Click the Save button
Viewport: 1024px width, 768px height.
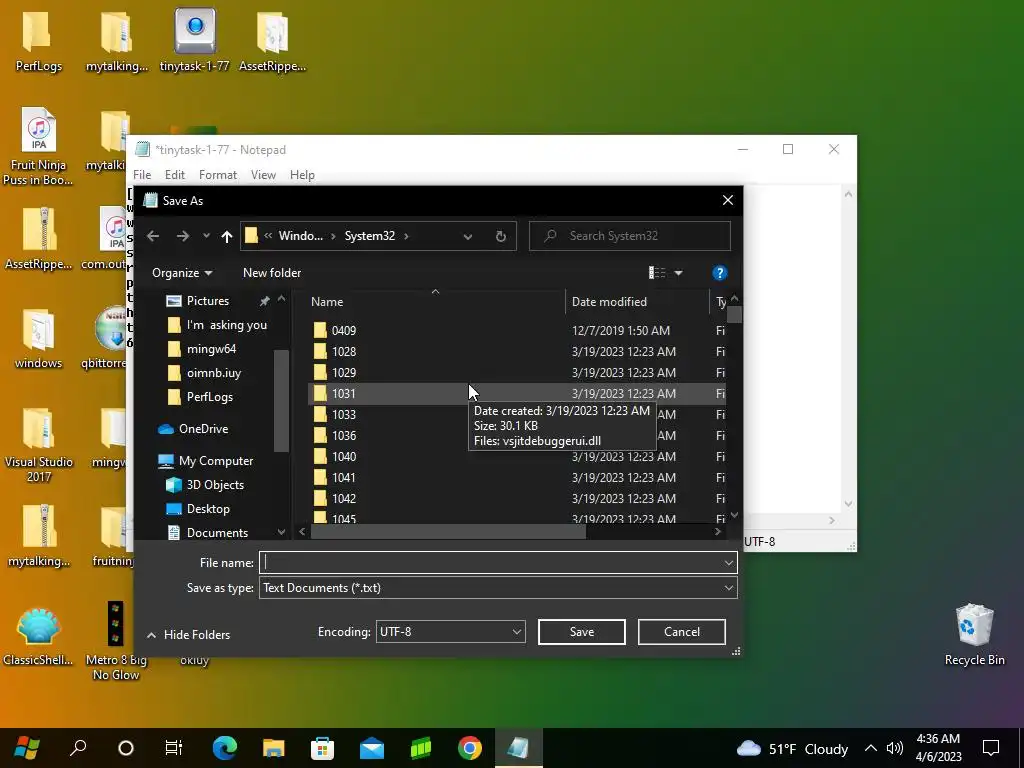click(581, 632)
